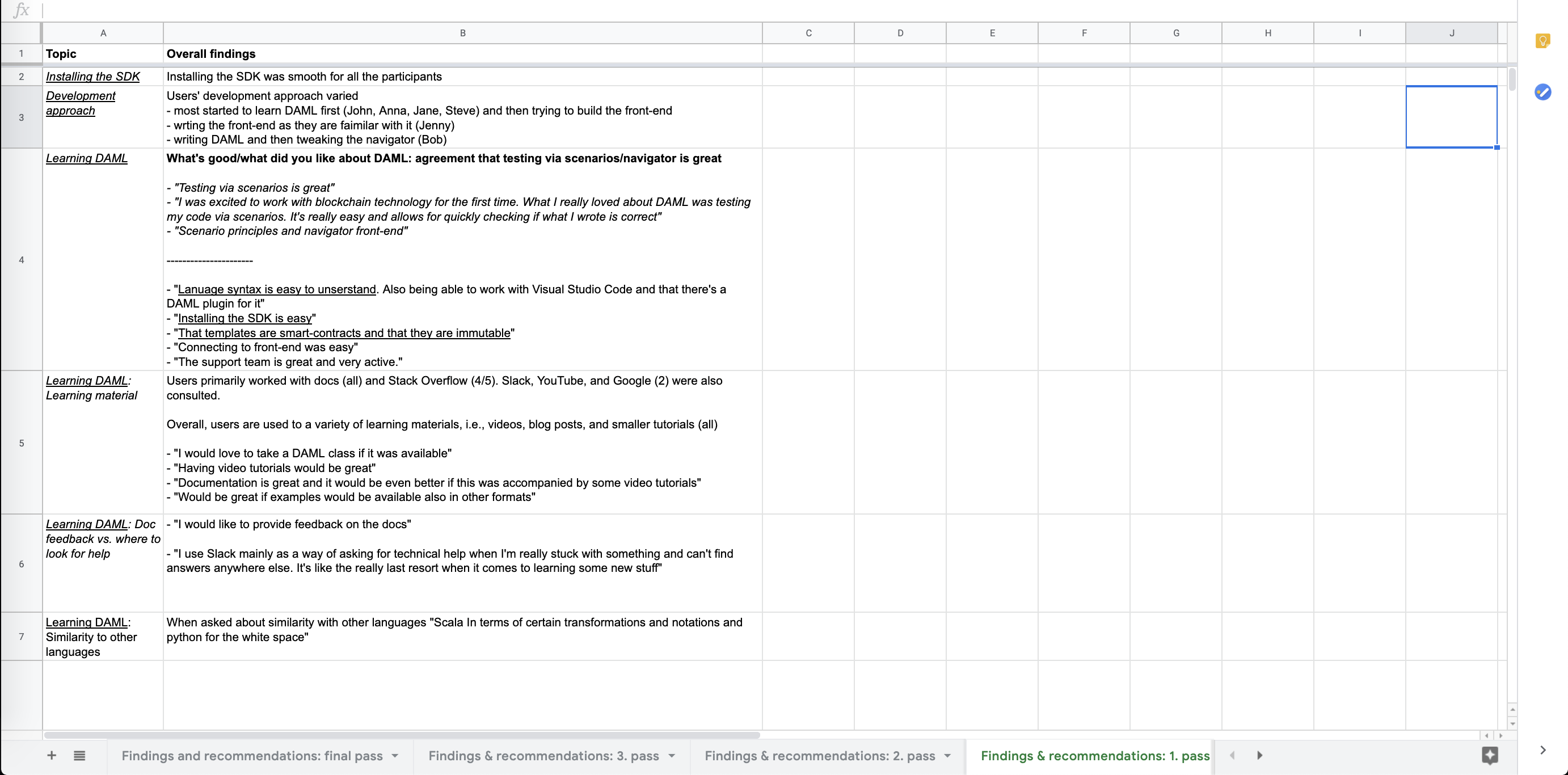
Task: Open Google Keep side panel icon
Action: pyautogui.click(x=1542, y=41)
